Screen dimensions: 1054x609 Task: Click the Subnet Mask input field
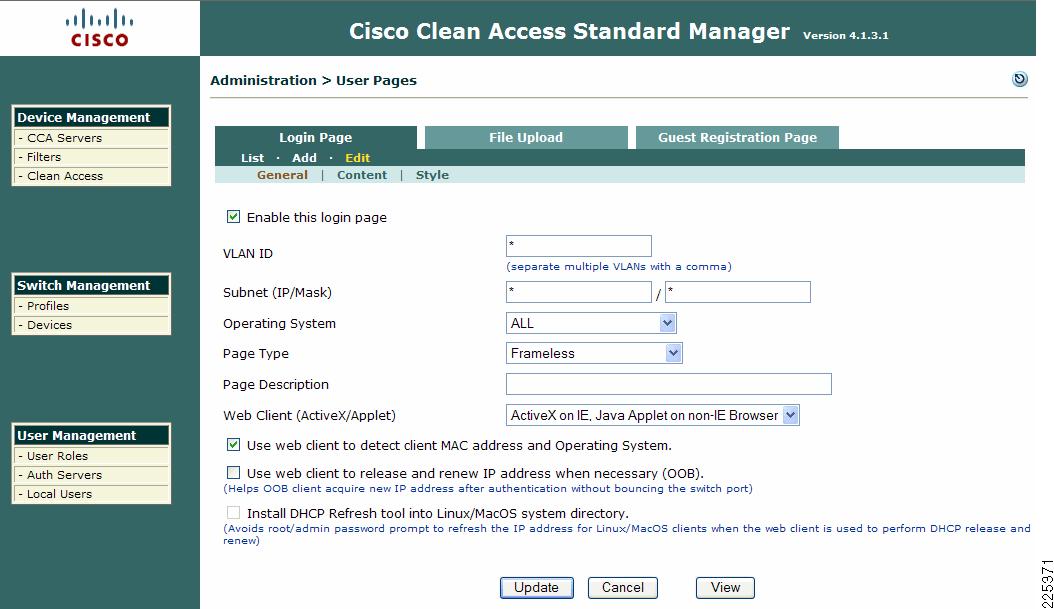pos(738,292)
